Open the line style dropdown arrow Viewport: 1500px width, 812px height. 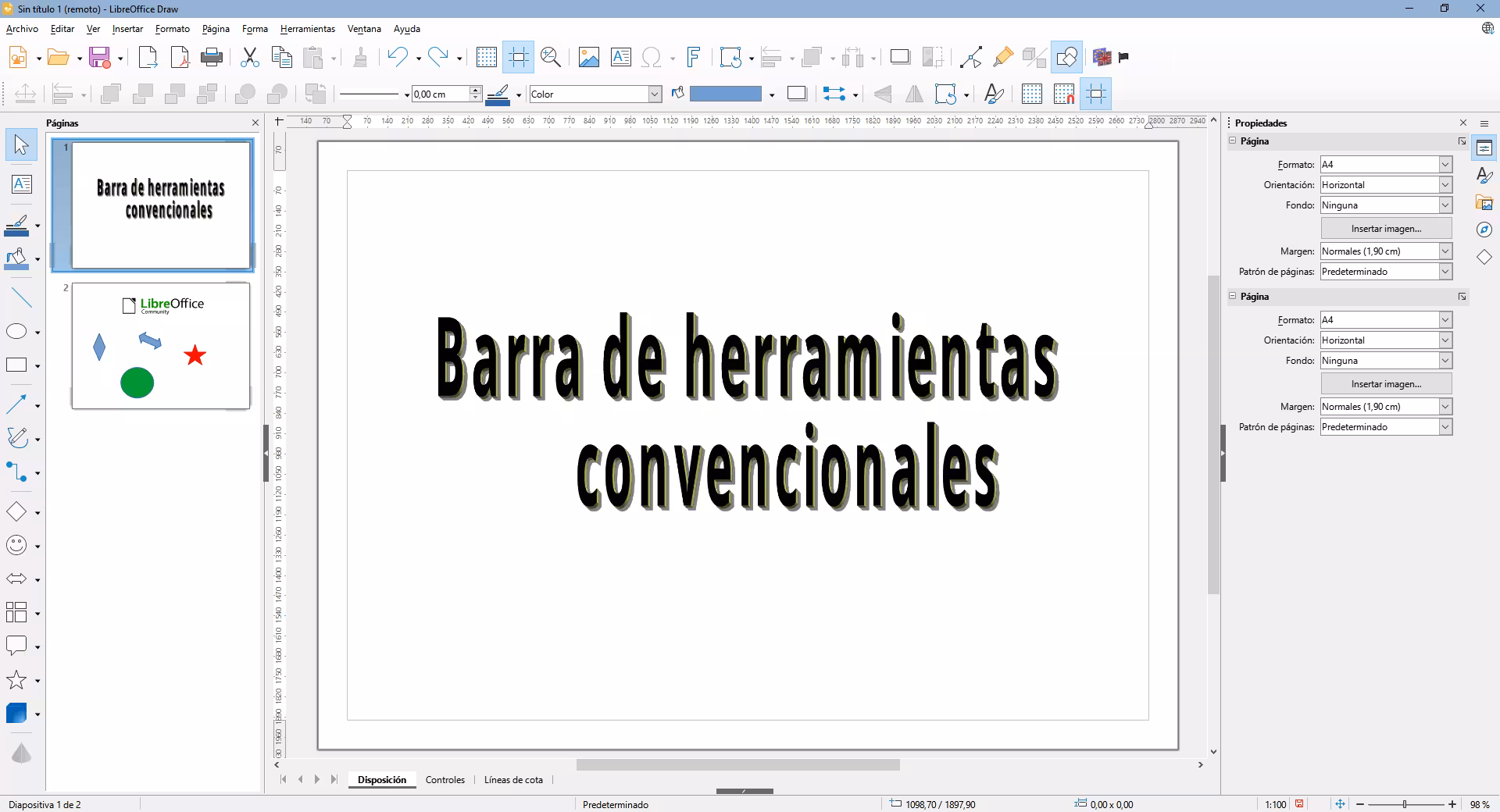[406, 94]
